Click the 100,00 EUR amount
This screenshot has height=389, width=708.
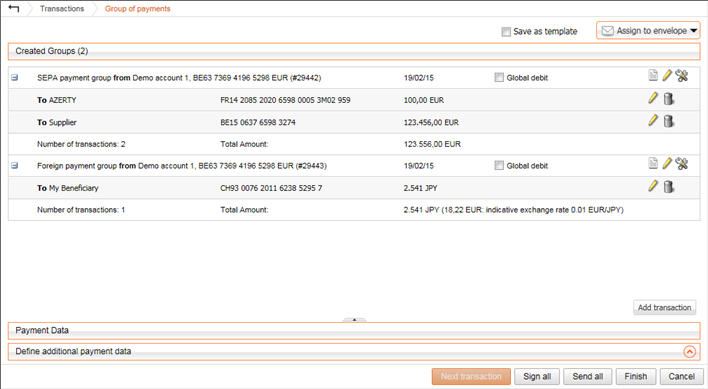coord(424,100)
